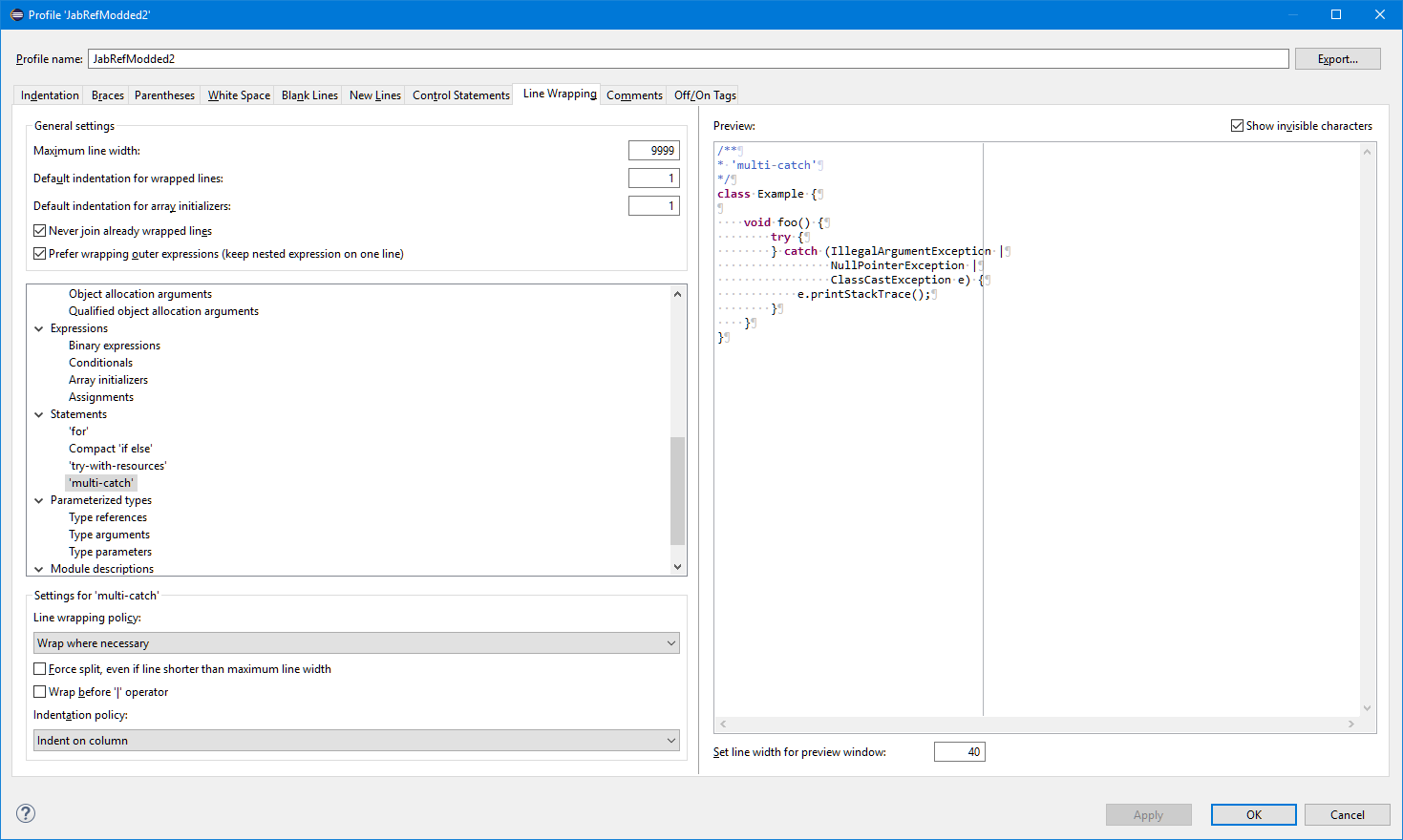Click the Profile name input field
This screenshot has height=840, width=1403.
689,59
